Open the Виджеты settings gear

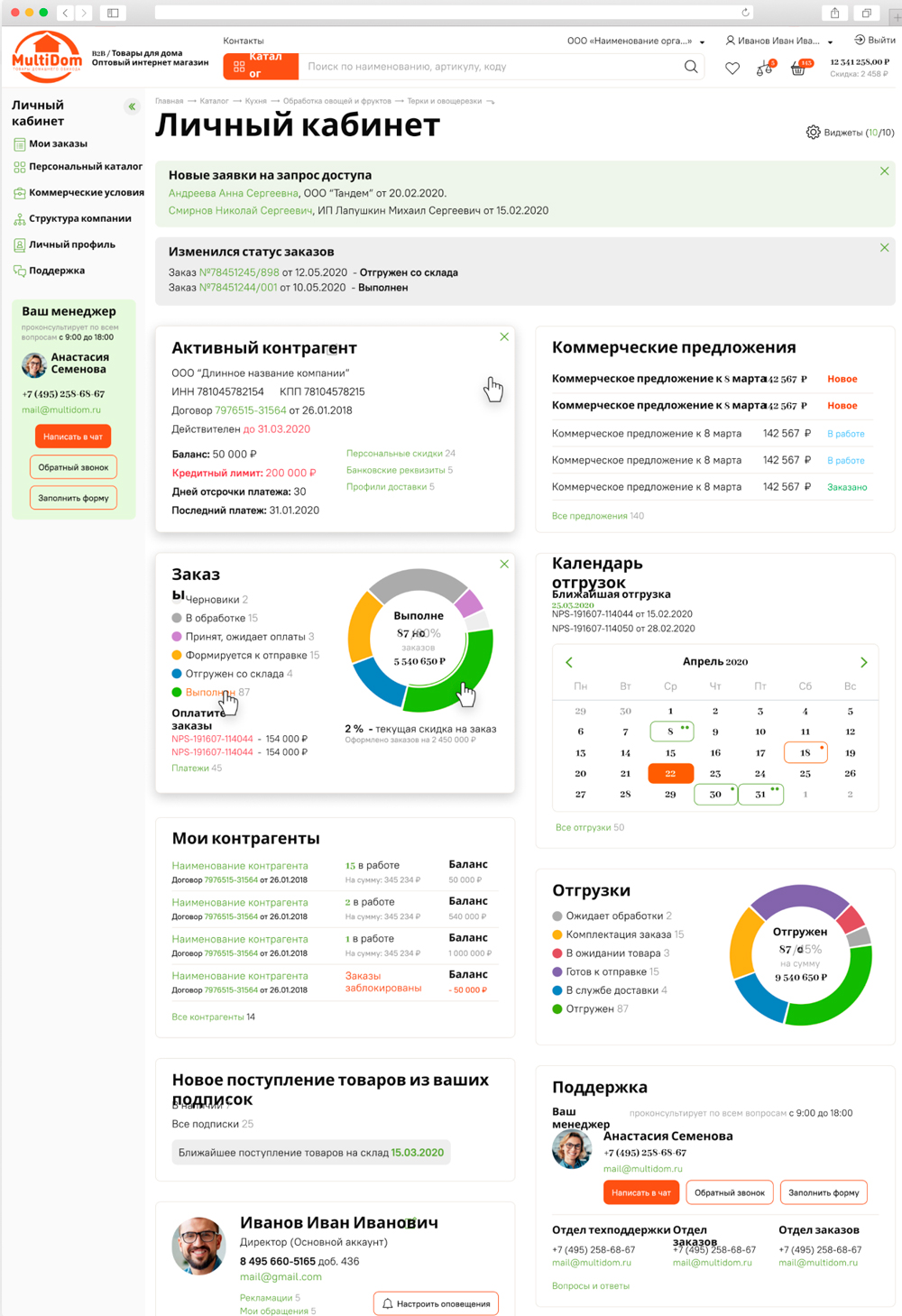tap(813, 132)
